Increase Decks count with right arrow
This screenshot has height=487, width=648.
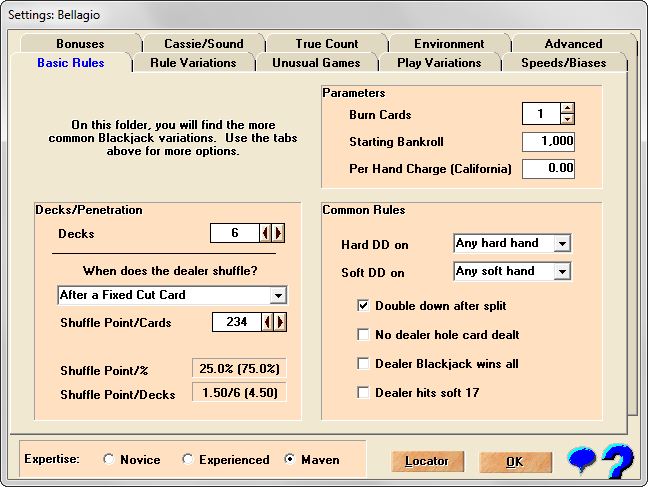[x=278, y=233]
